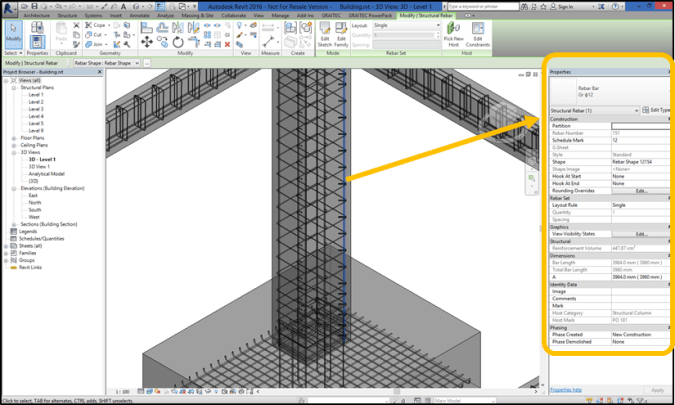Click the Revit application logo button
The height and width of the screenshot is (405, 675).
tap(9, 6)
